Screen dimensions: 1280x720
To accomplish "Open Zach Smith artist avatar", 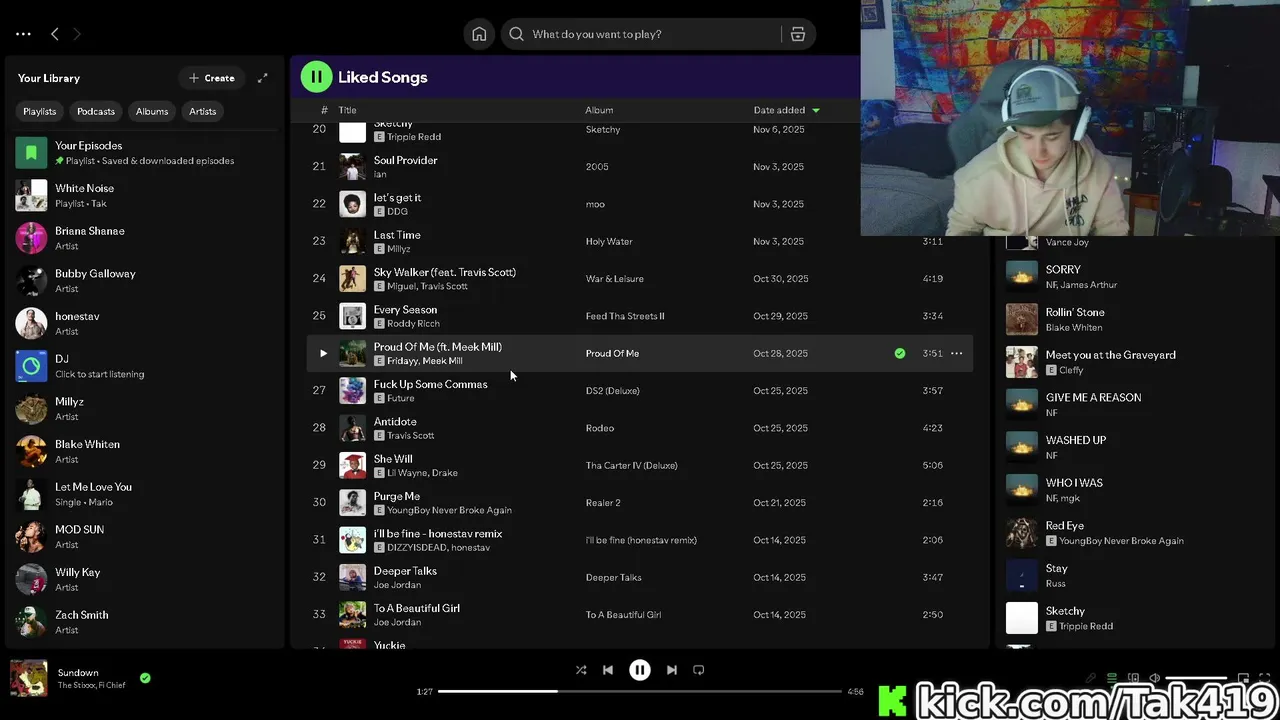I will click(x=31, y=622).
